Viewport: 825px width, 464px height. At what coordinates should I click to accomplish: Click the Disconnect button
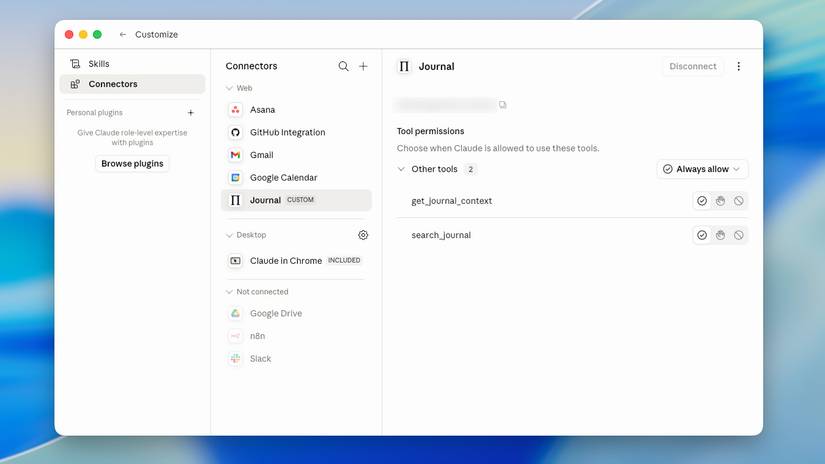click(x=692, y=66)
